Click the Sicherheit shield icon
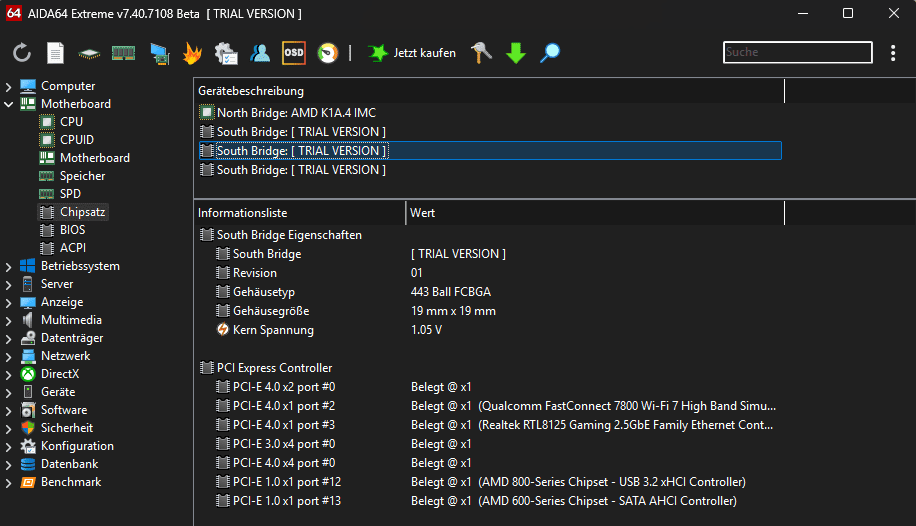 click(28, 428)
